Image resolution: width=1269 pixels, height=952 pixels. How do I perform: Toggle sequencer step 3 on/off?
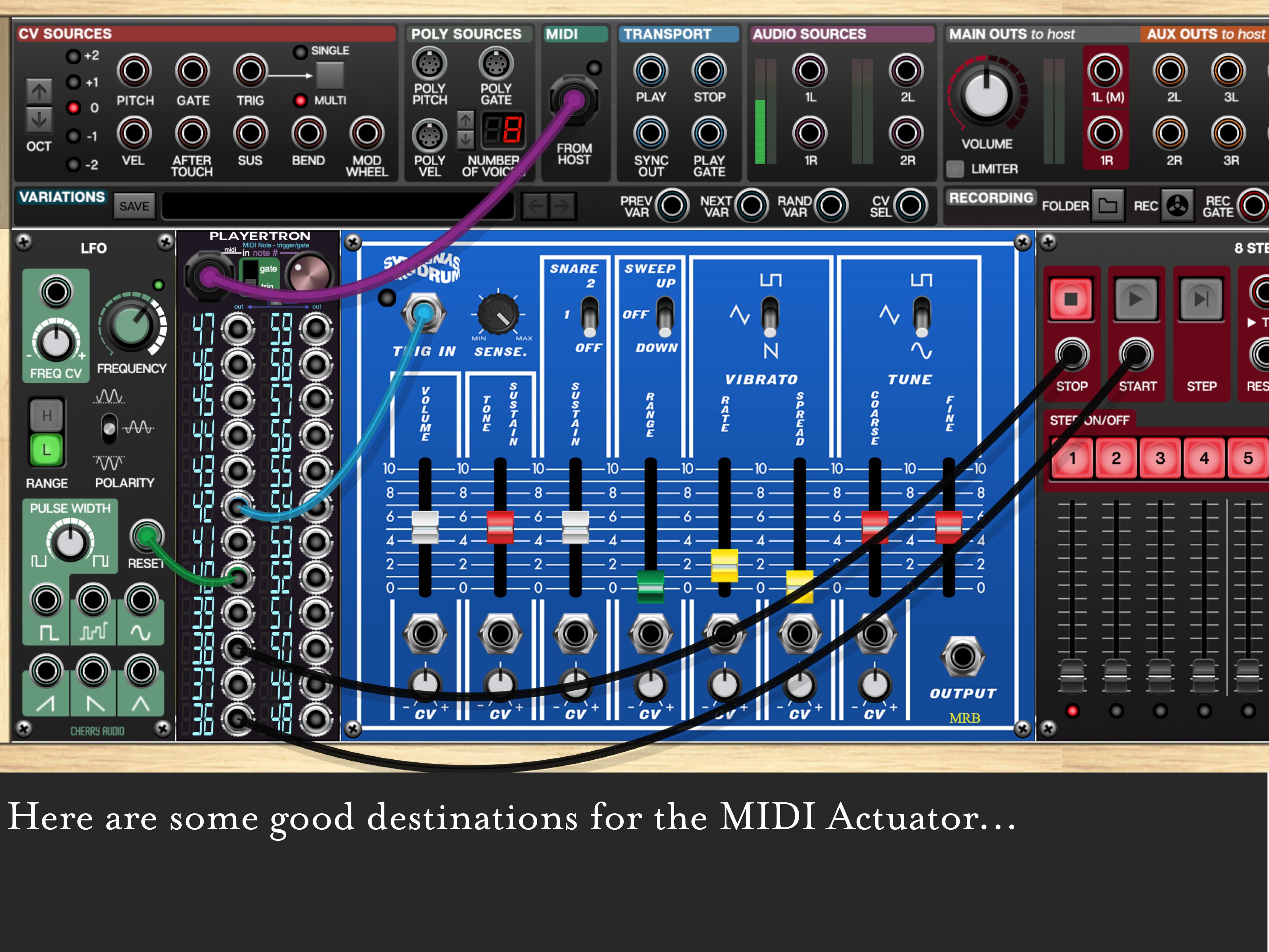click(1160, 458)
